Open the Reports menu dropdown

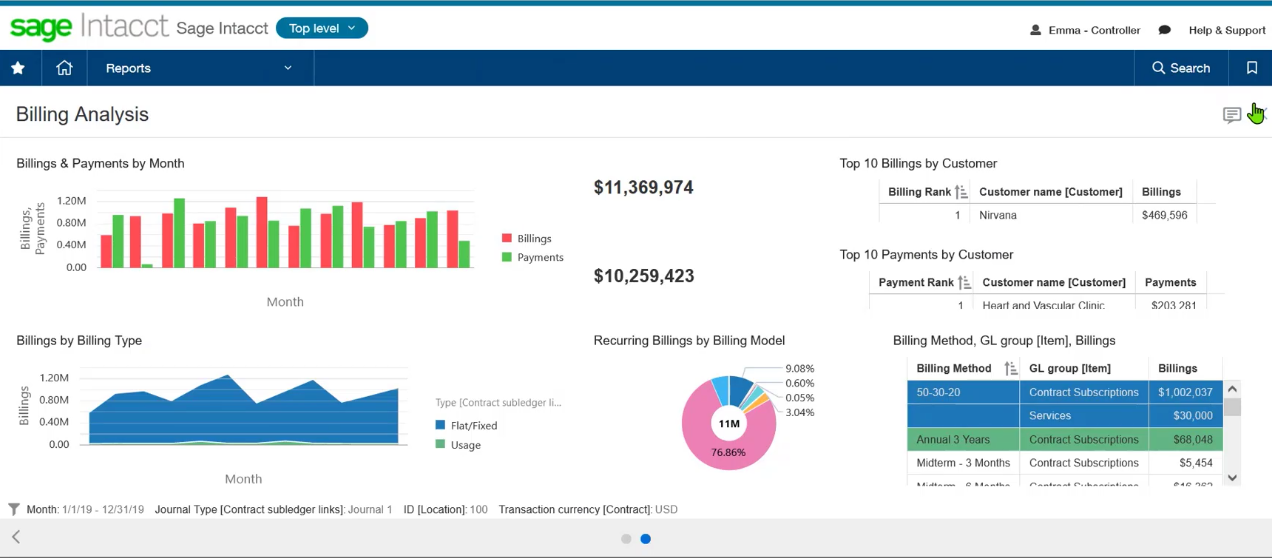pos(200,68)
